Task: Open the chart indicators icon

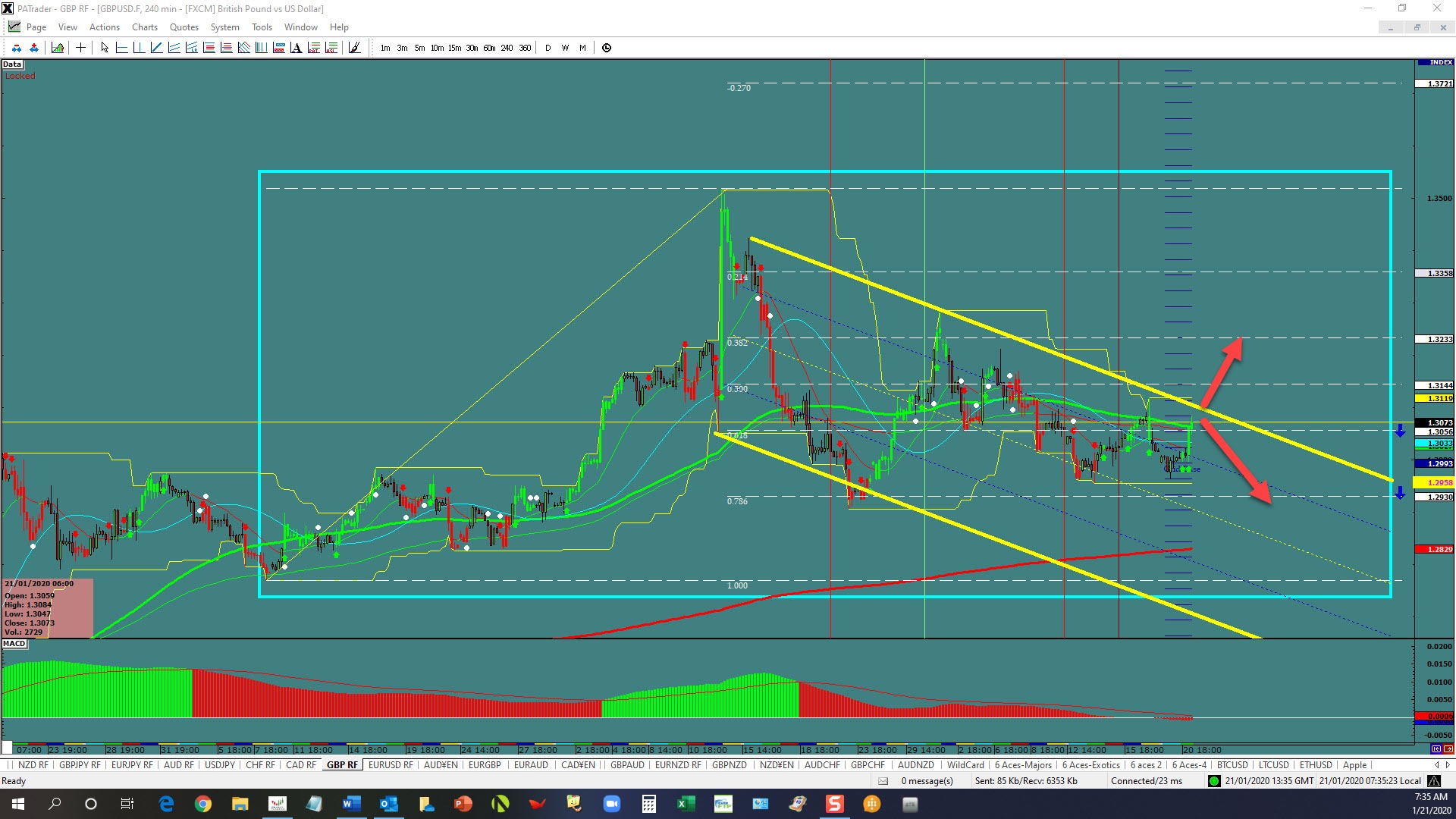Action: point(58,48)
